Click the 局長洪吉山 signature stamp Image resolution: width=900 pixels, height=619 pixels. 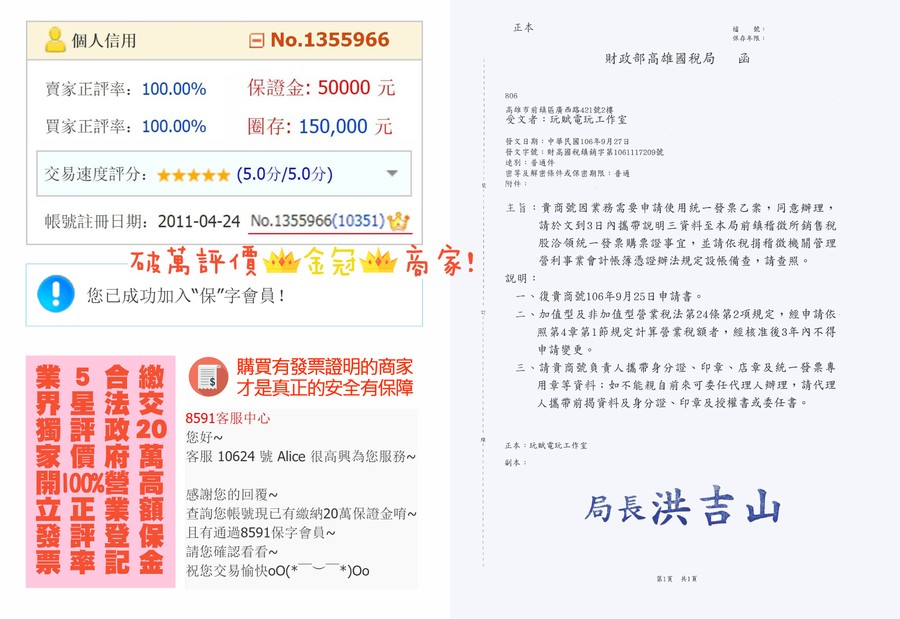click(682, 507)
